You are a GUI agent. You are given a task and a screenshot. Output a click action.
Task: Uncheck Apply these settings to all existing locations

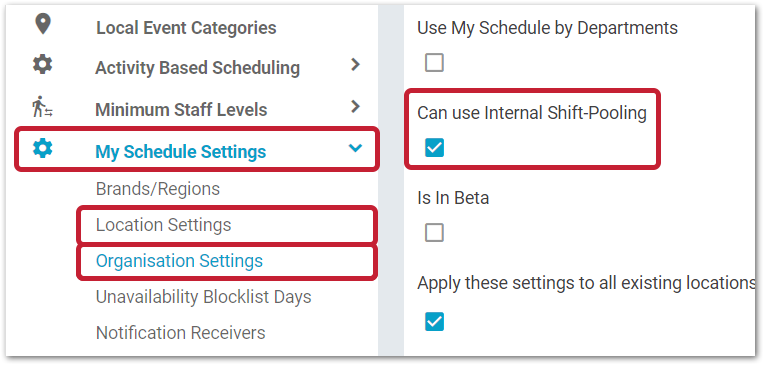coord(434,321)
